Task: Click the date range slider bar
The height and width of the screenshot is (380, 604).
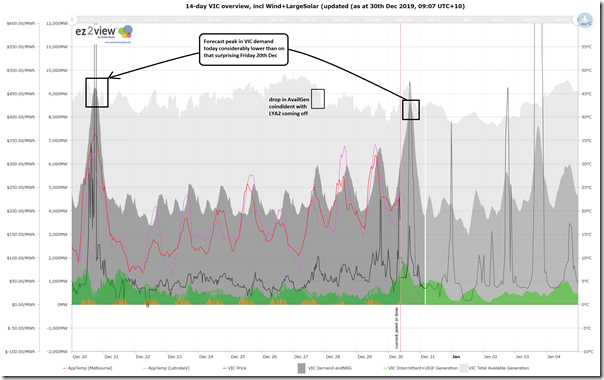Action: pyautogui.click(x=325, y=19)
